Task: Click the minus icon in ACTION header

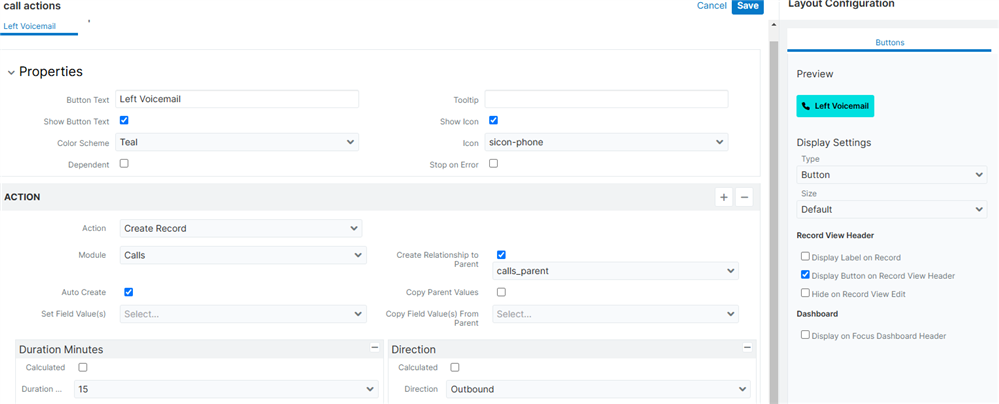Action: pyautogui.click(x=744, y=198)
